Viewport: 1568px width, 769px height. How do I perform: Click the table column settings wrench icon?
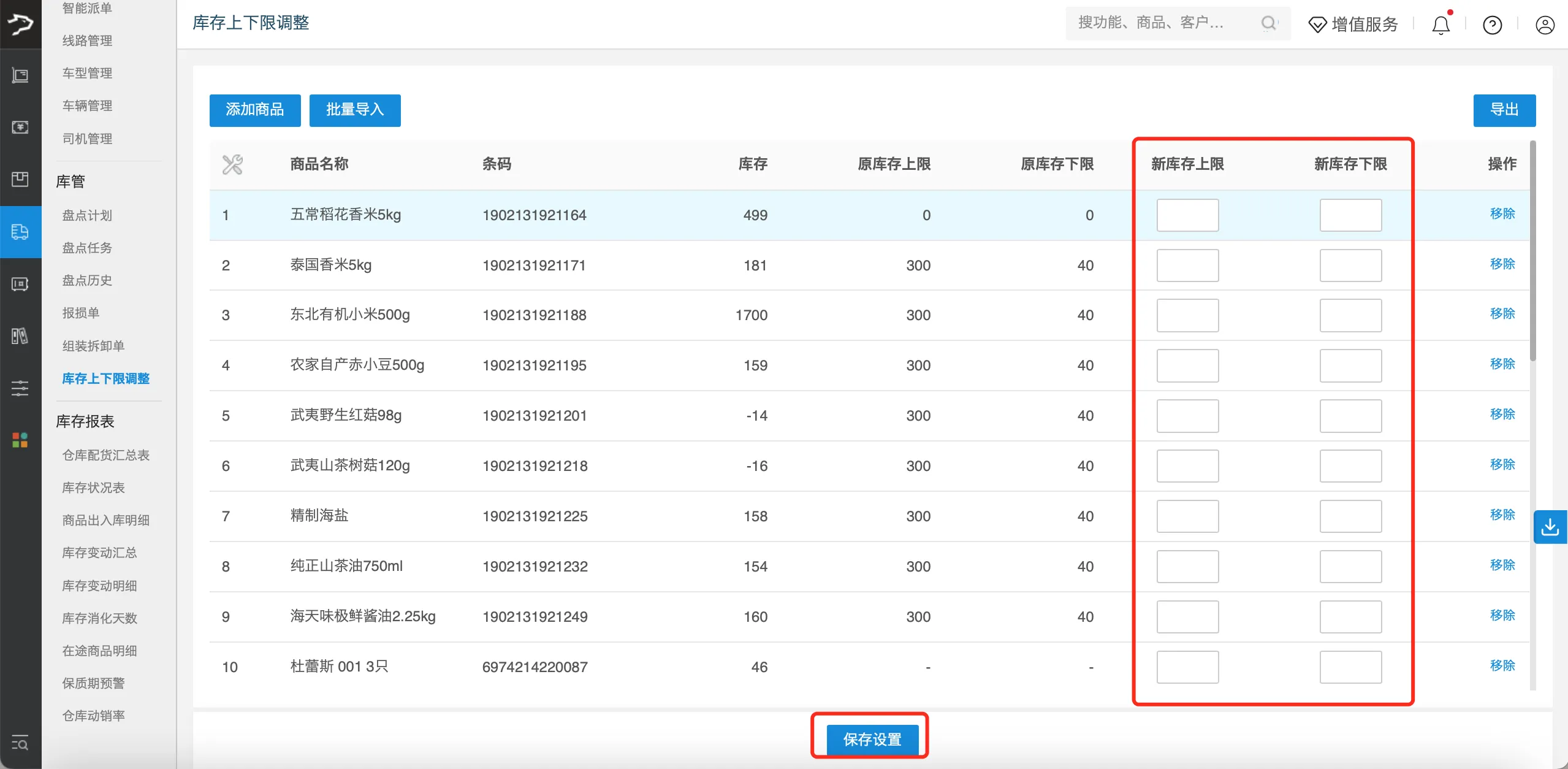232,164
